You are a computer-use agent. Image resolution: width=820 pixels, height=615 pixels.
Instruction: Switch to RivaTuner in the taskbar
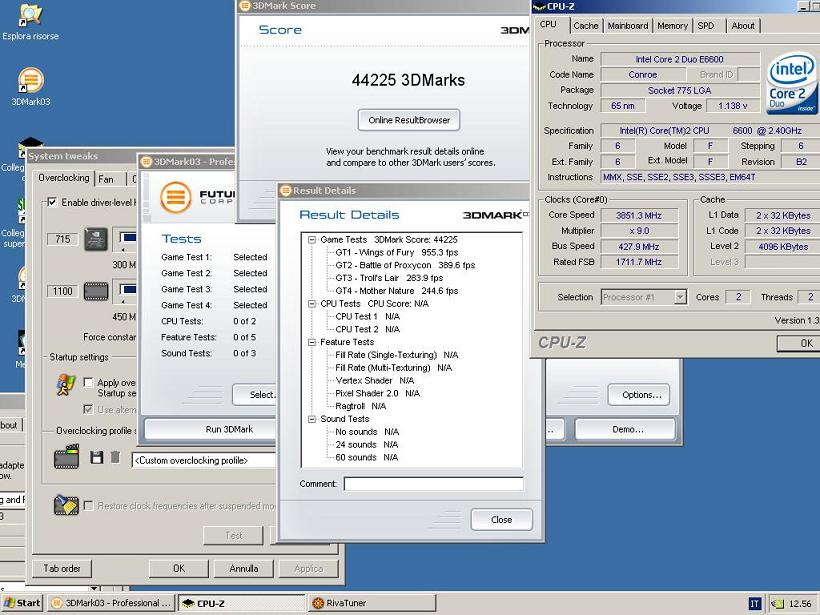(x=371, y=603)
